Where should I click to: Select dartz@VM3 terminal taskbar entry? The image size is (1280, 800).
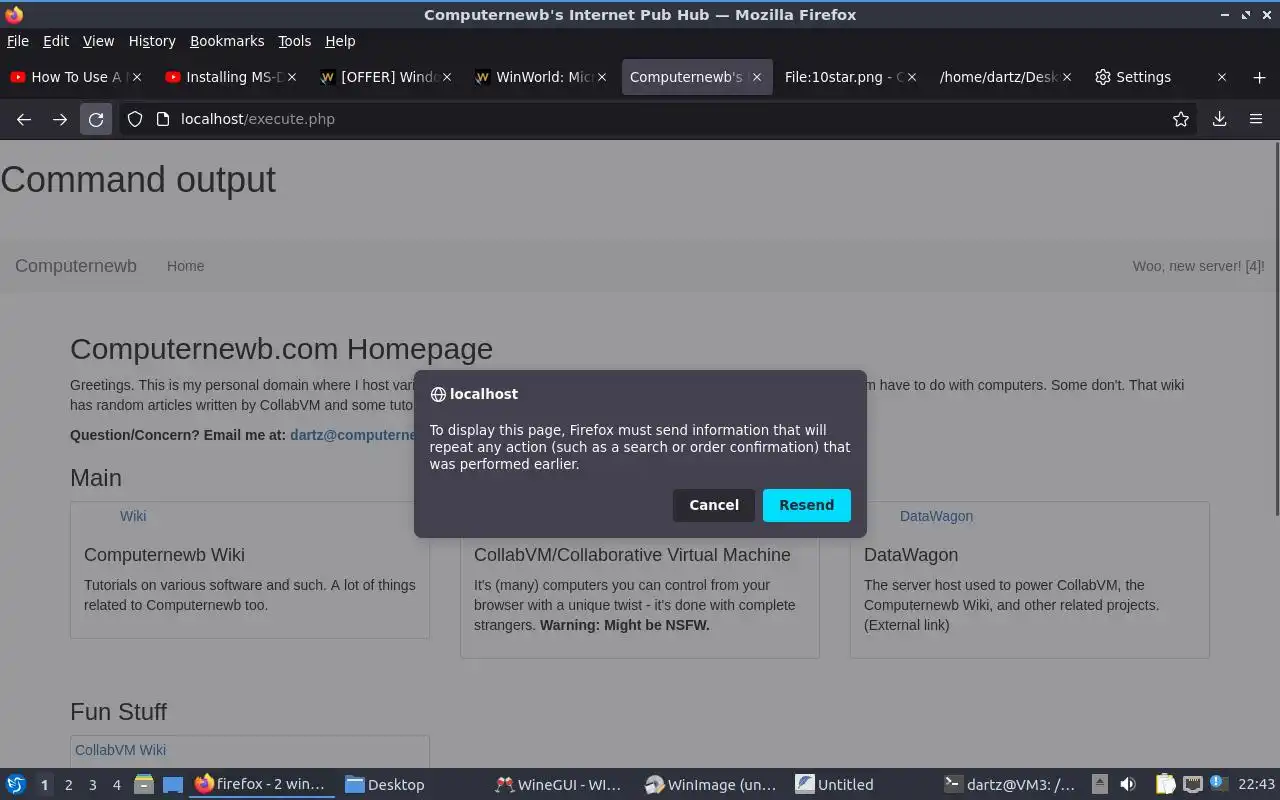(1012, 784)
